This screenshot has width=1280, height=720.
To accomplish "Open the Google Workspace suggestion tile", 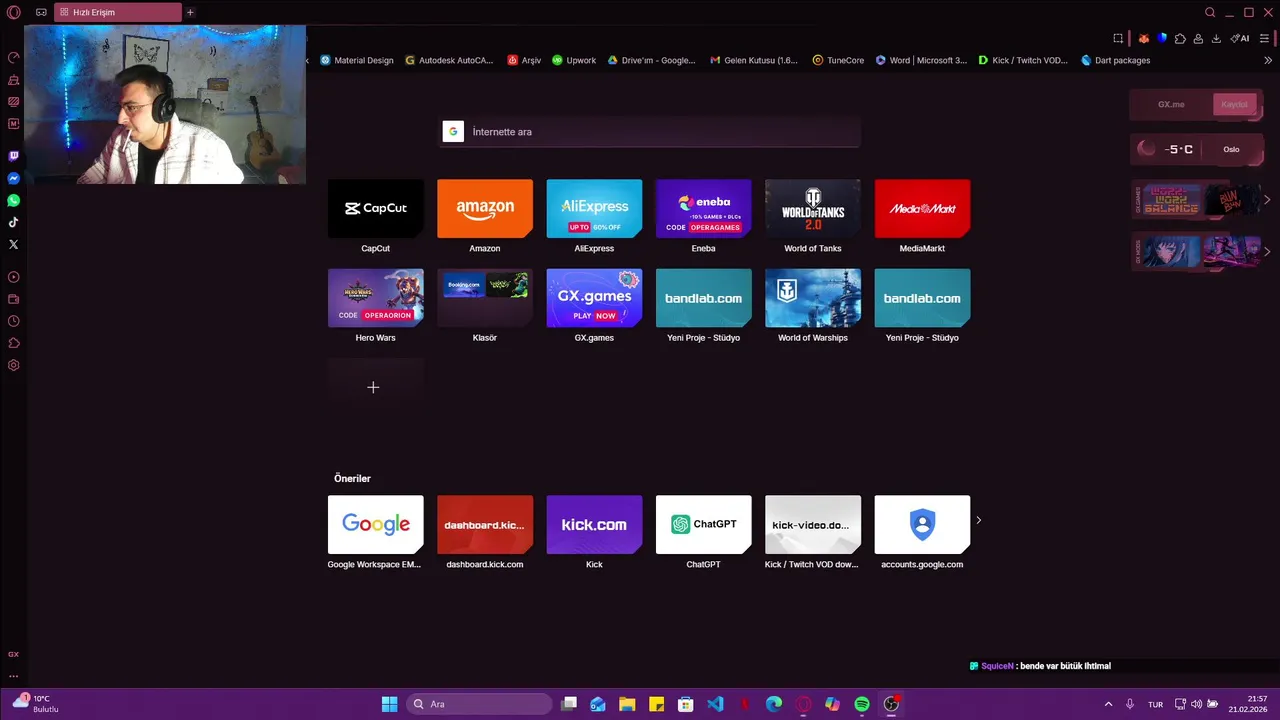I will [376, 524].
